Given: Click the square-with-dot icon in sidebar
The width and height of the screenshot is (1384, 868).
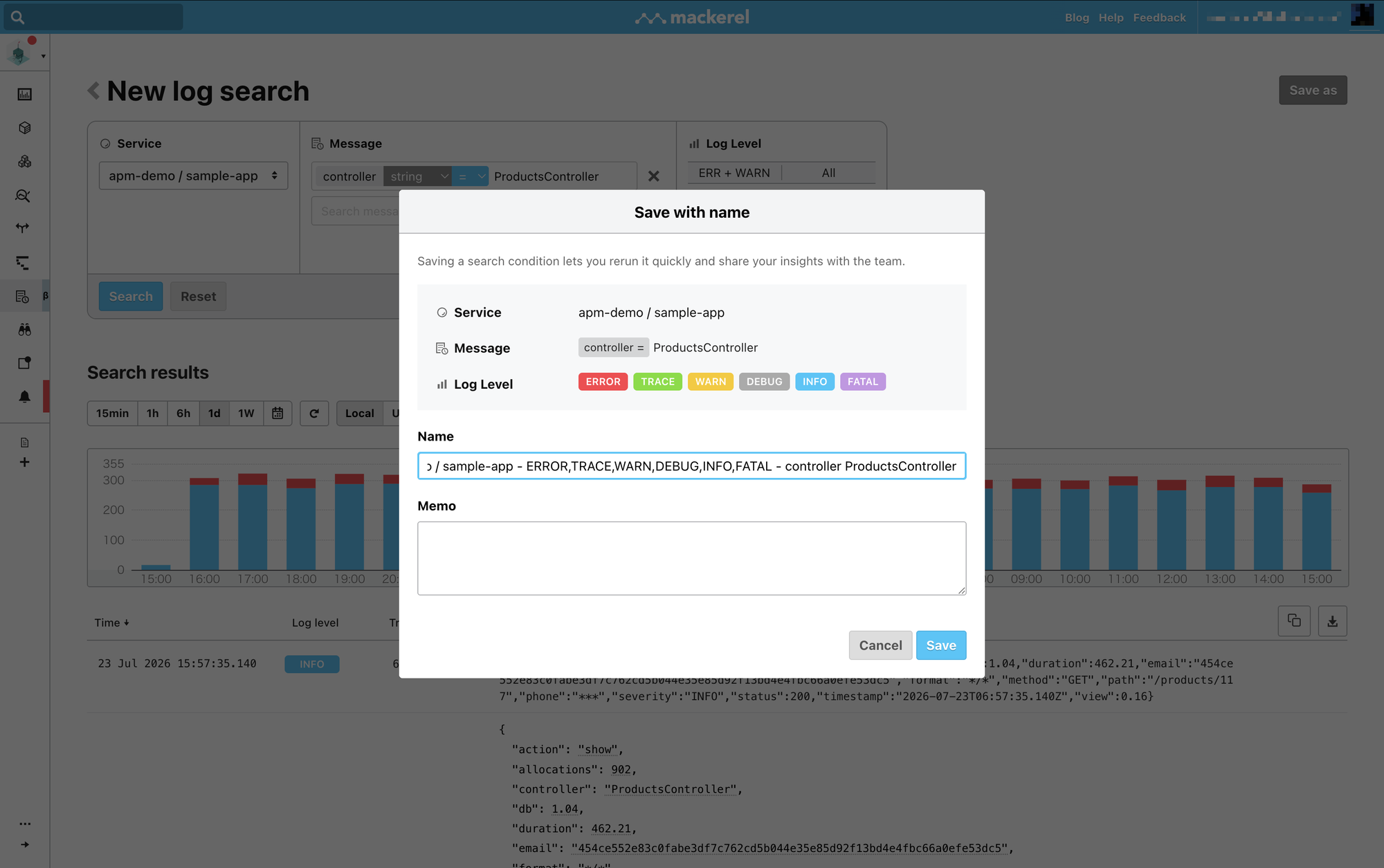Looking at the screenshot, I should coord(24,363).
